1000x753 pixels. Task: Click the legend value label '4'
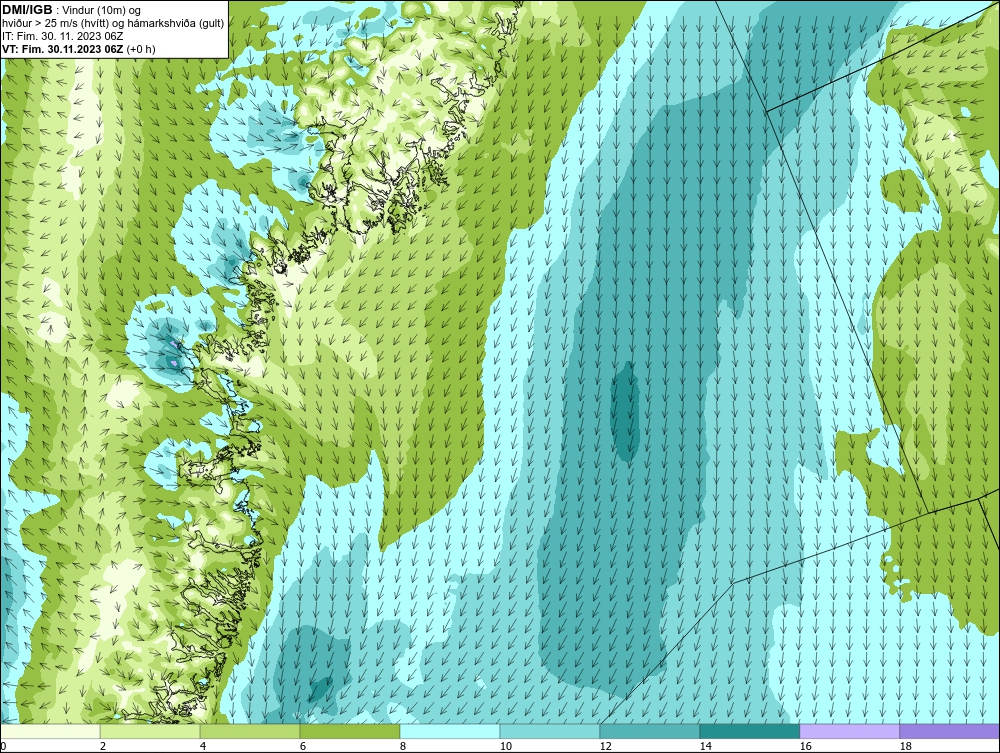203,746
